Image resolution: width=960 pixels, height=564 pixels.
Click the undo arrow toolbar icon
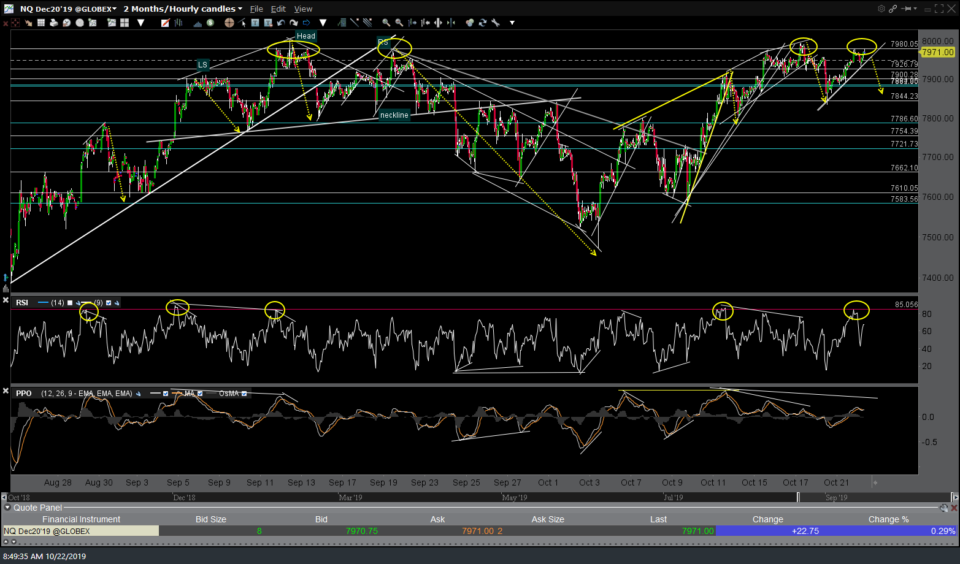pyautogui.click(x=280, y=23)
